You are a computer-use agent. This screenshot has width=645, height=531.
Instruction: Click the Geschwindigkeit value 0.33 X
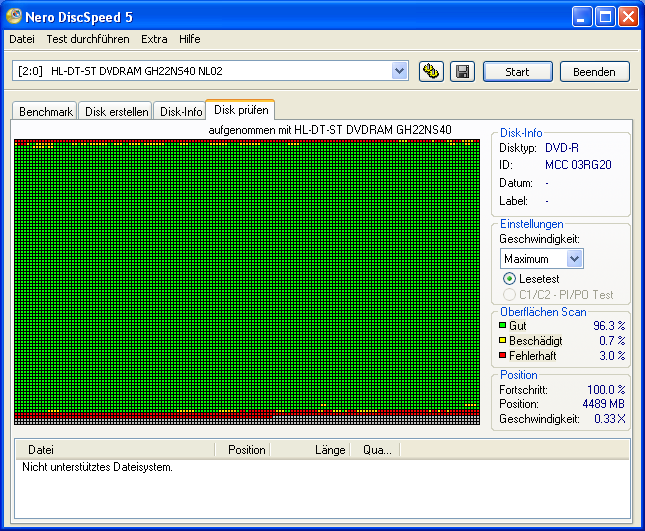coord(610,419)
